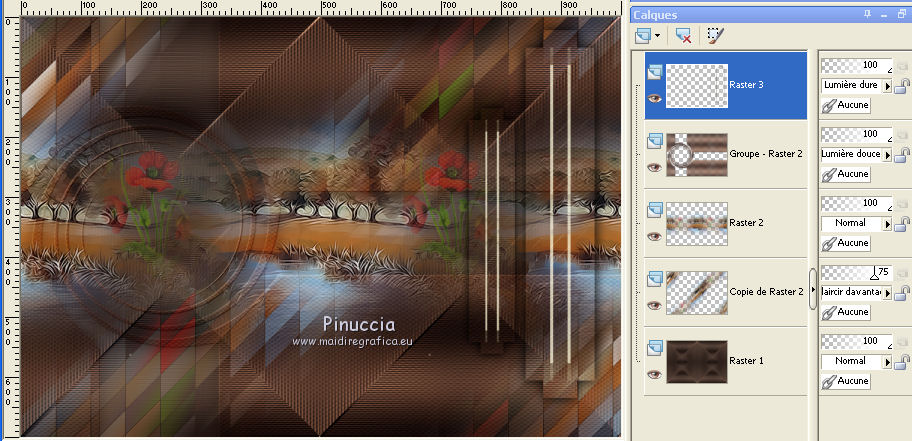Click the layer palette pane splitter arrow

click(x=813, y=289)
